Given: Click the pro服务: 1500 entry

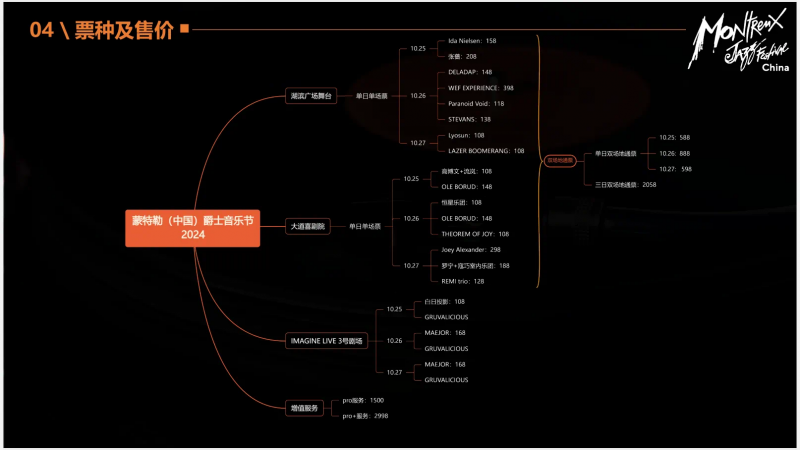Looking at the screenshot, I should click(x=363, y=401).
